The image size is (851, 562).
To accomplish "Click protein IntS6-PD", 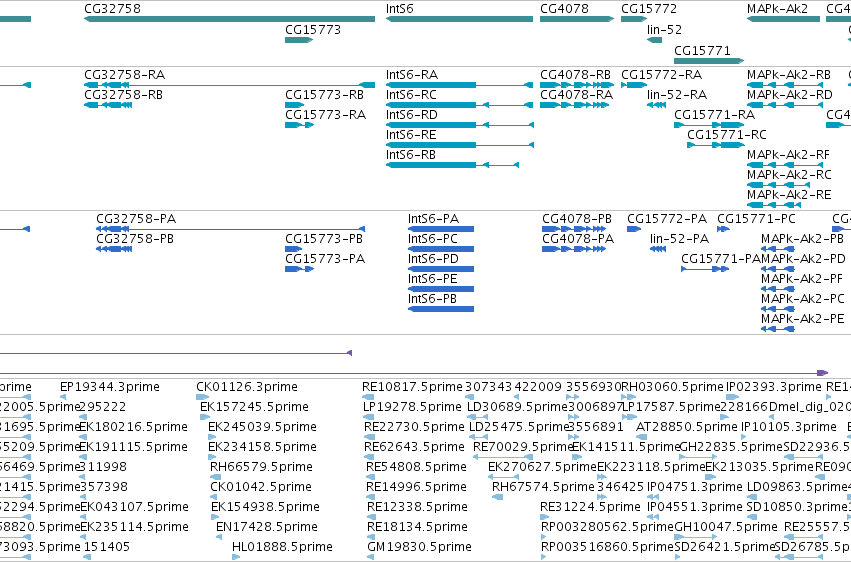I will pyautogui.click(x=441, y=269).
